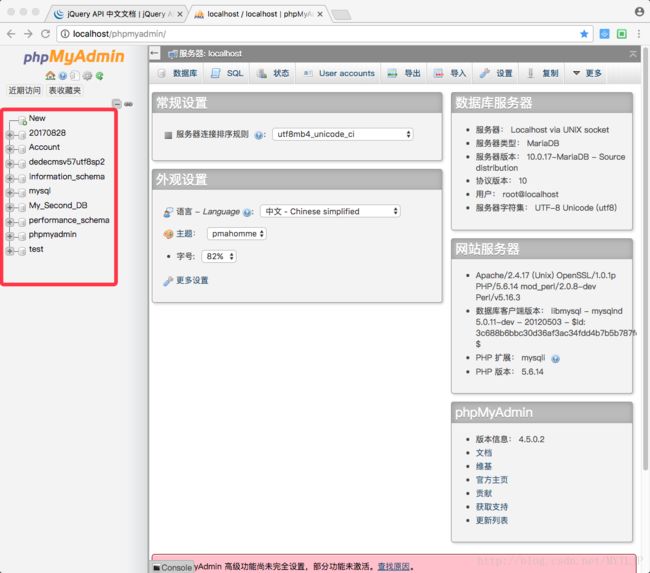Click the blue browser extension icon
This screenshot has height=573, width=650.
[x=604, y=34]
